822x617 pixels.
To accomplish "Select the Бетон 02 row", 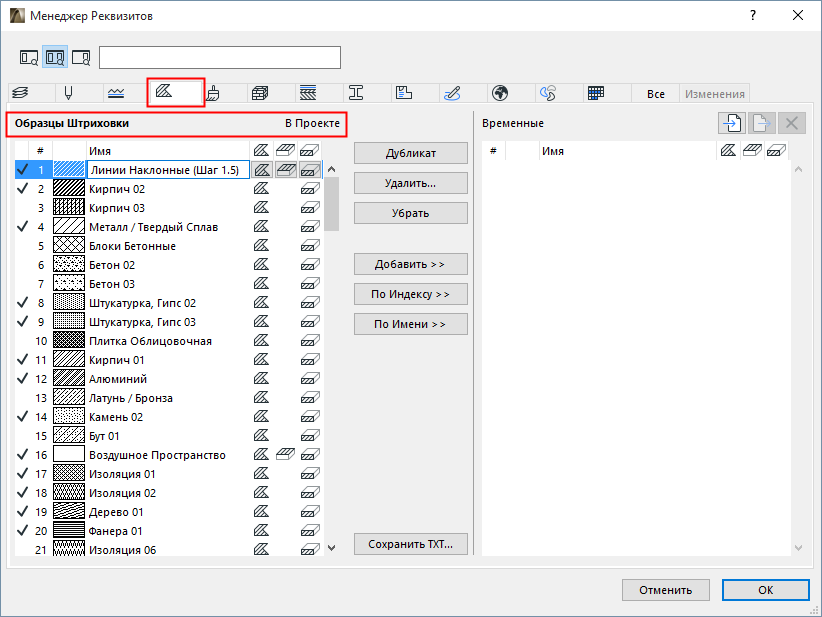I will (168, 265).
